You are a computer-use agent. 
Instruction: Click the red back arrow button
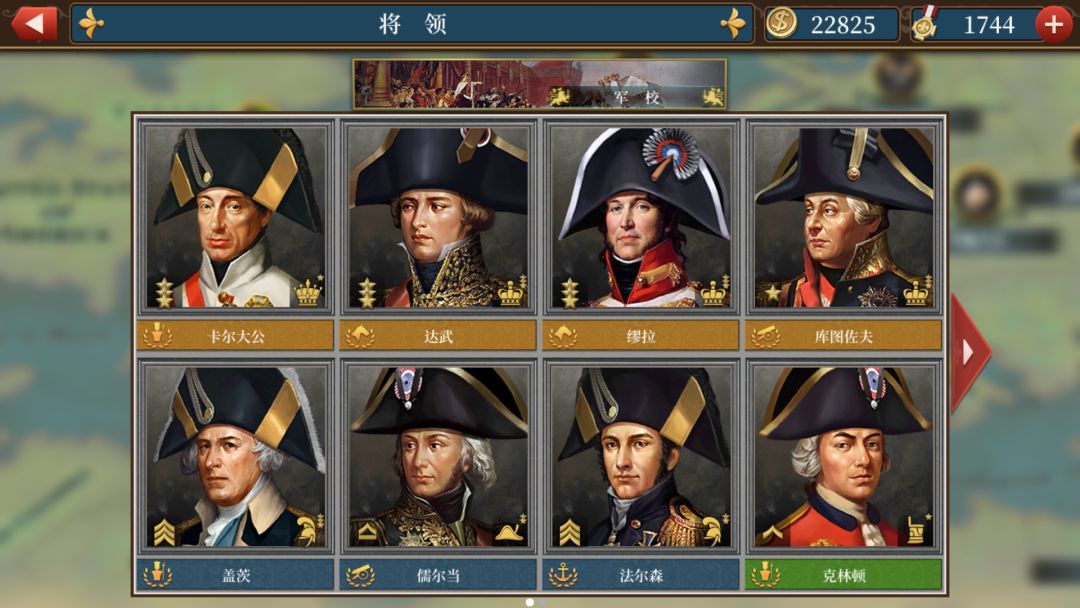34,23
